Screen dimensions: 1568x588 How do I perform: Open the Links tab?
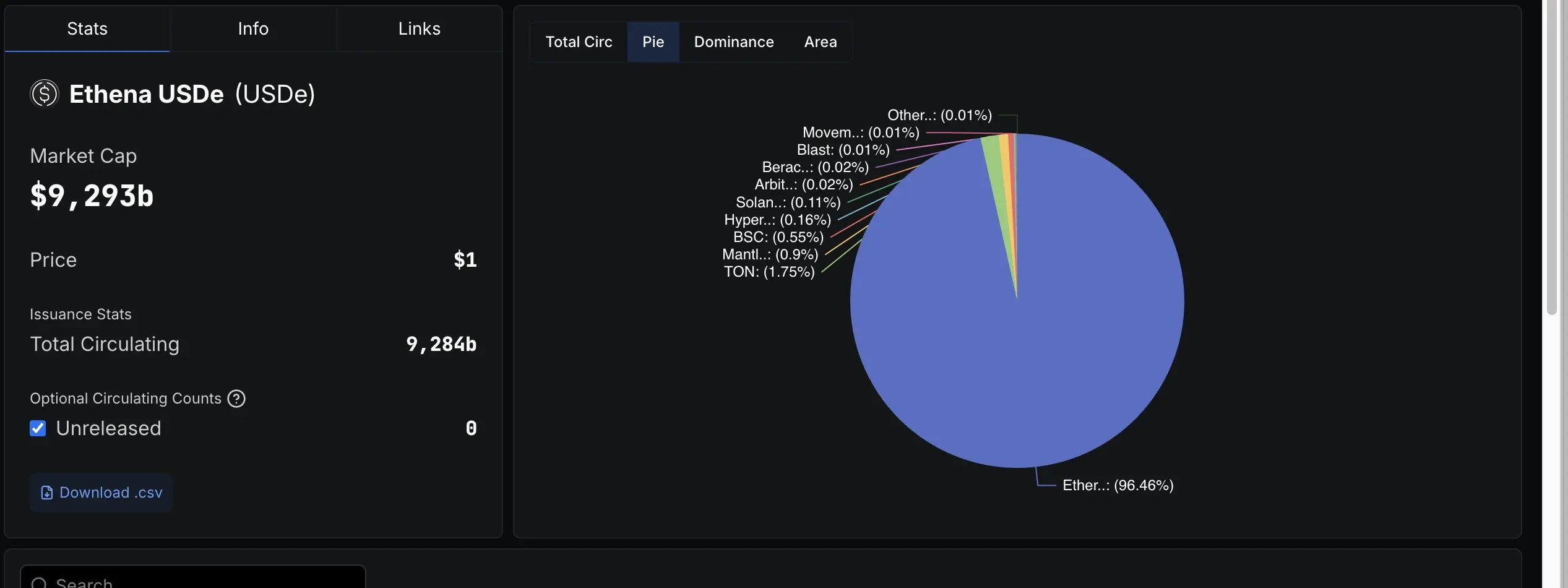tap(419, 28)
